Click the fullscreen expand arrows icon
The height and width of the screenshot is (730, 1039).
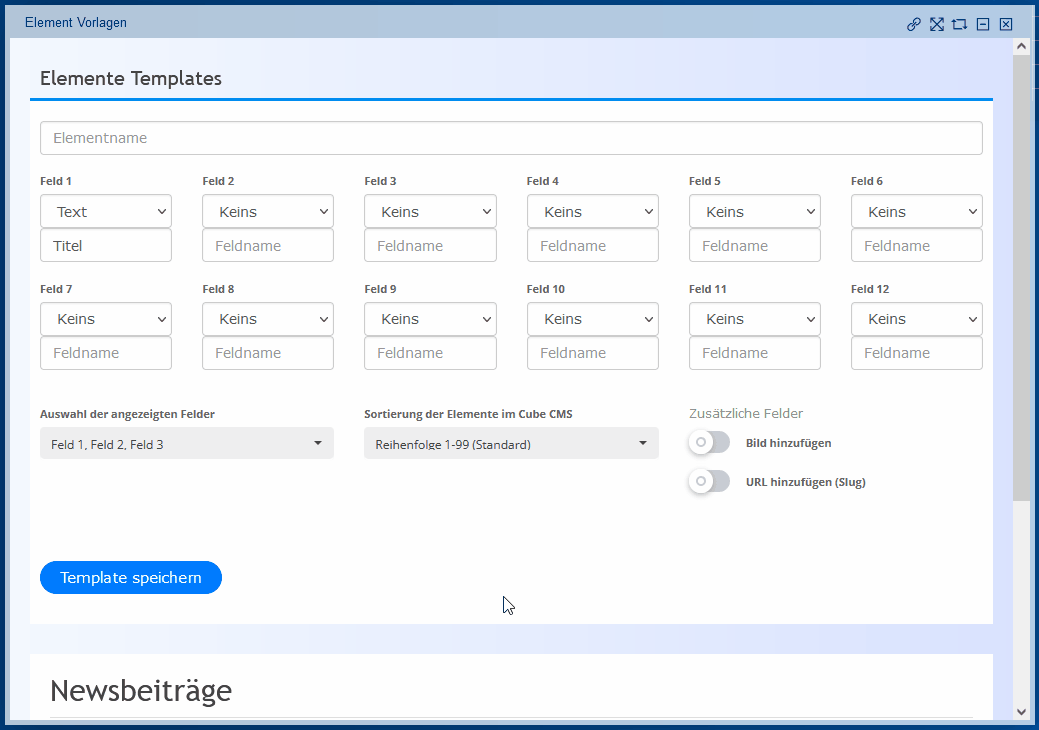coord(936,24)
